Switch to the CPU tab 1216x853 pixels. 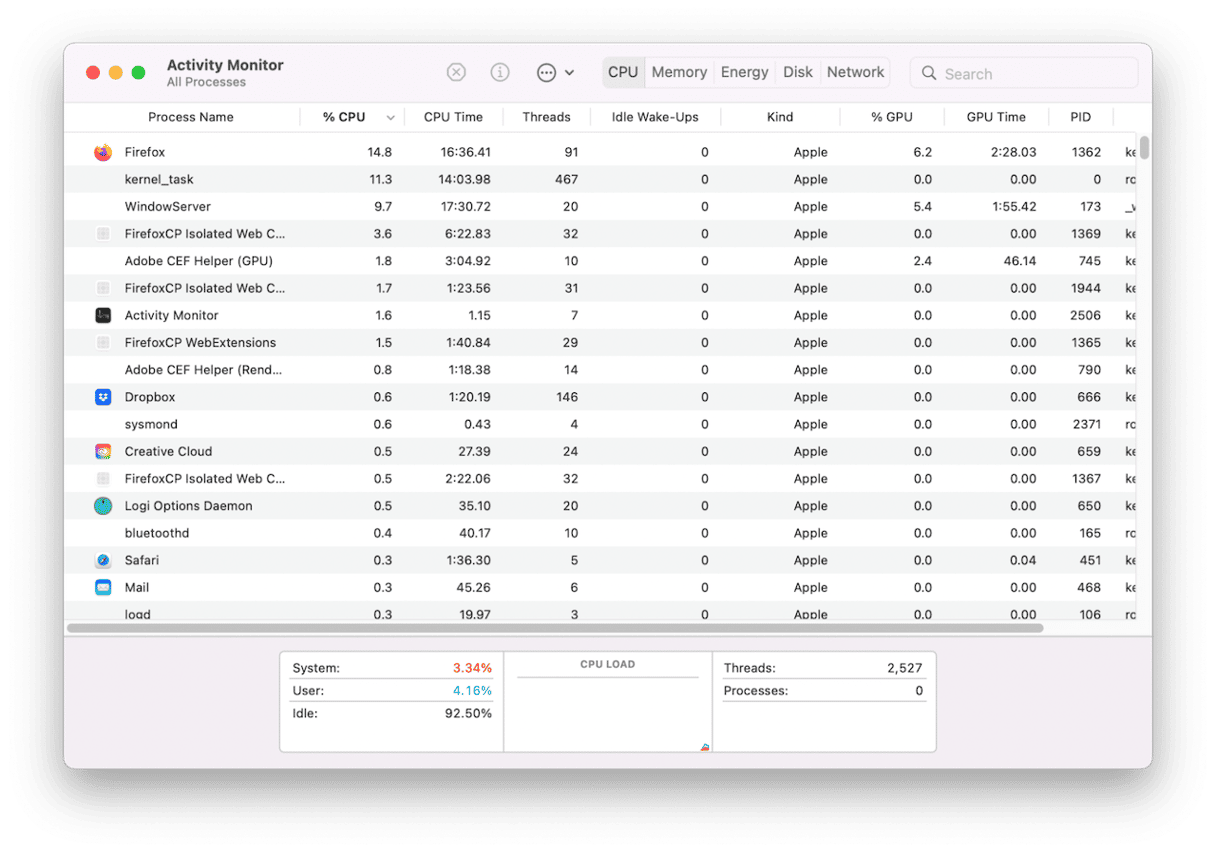point(623,72)
